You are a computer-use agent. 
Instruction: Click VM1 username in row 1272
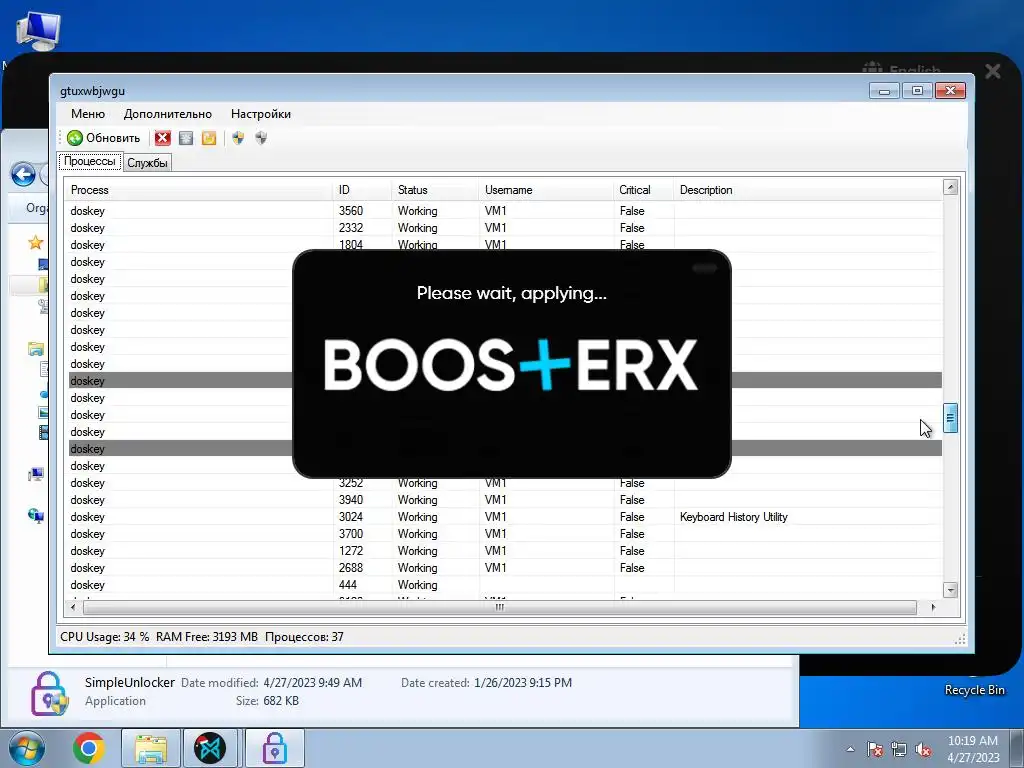(495, 551)
